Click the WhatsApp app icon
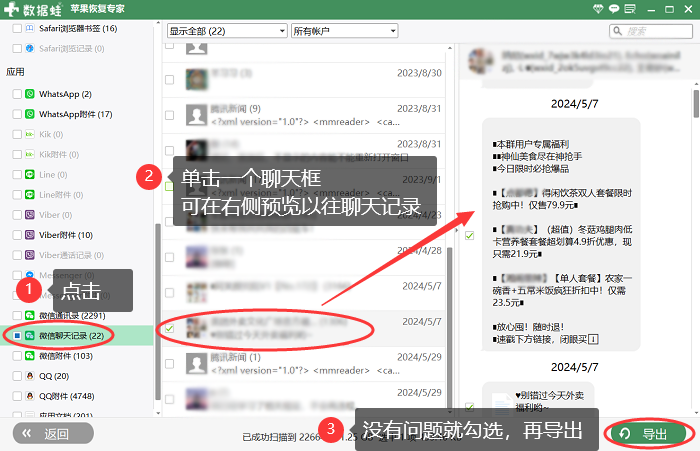This screenshot has width=700, height=451. click(29, 94)
